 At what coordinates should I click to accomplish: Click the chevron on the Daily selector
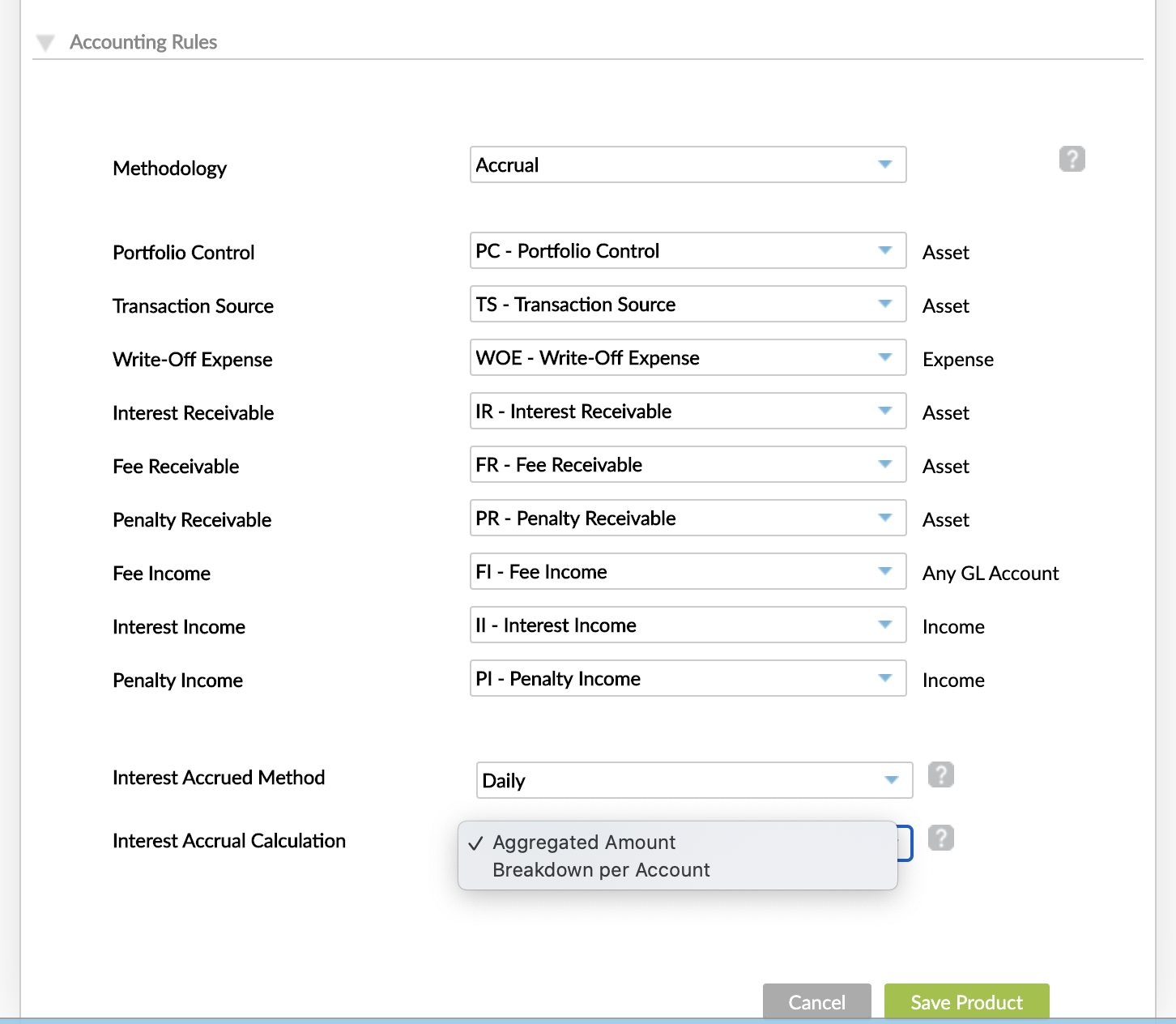pos(891,780)
